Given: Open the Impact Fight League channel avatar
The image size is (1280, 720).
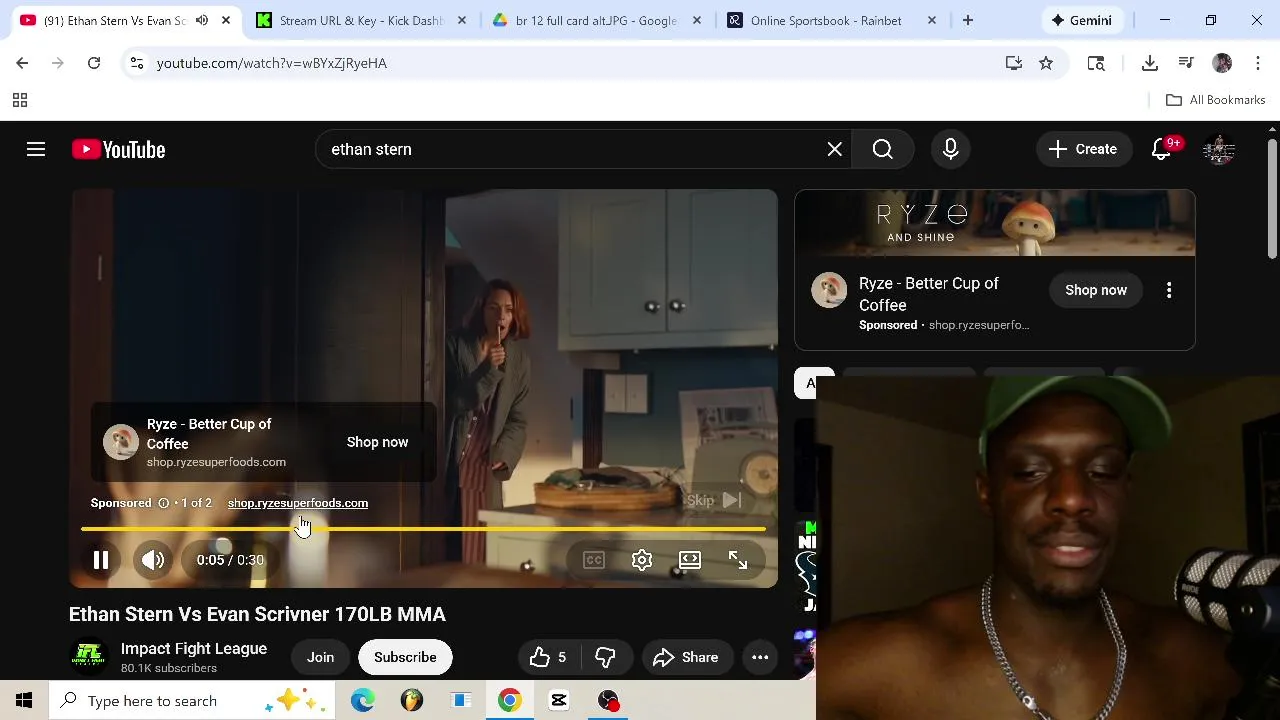Looking at the screenshot, I should 89,657.
